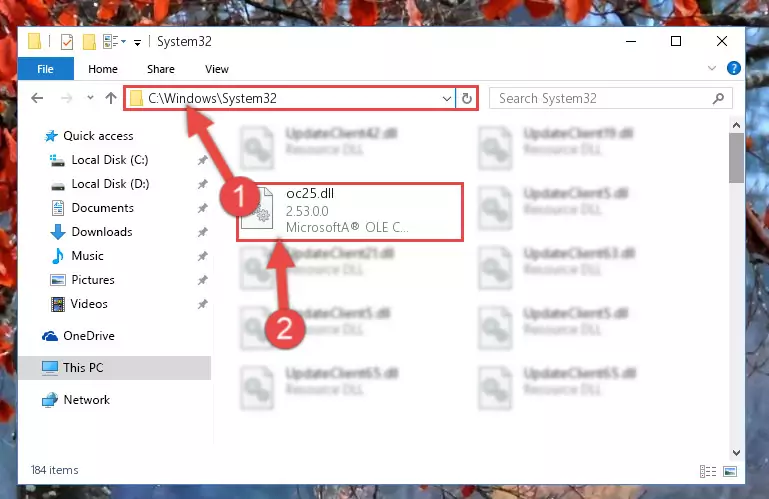Screen dimensions: 769x499
Task: Expand the address bar history dropdown
Action: tap(446, 98)
